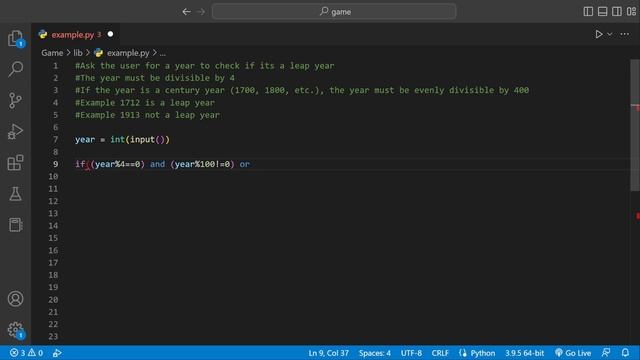Go forward with the right arrow
Viewport: 640px width, 360px height.
201,12
